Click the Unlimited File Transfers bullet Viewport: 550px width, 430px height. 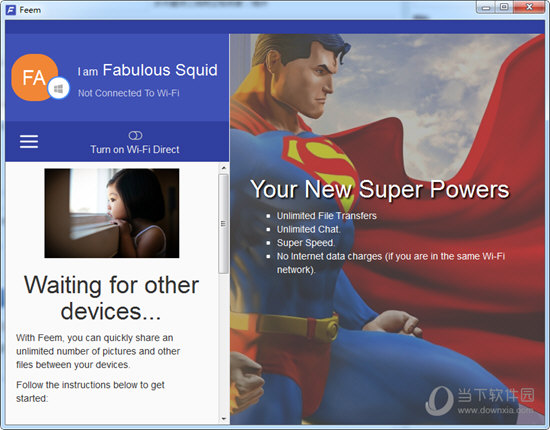(x=327, y=216)
